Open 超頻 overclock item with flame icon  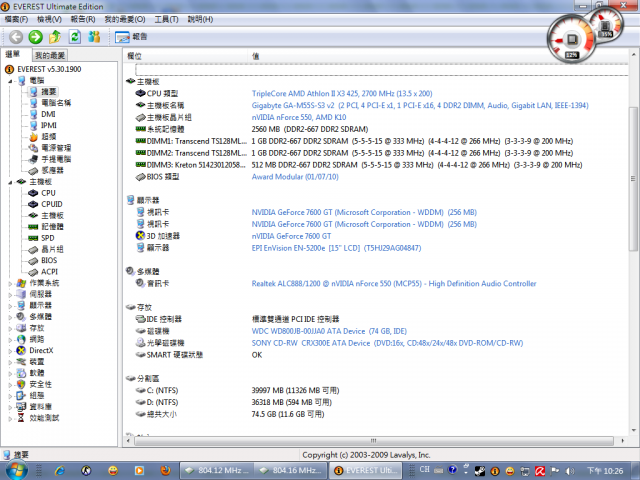[49, 137]
